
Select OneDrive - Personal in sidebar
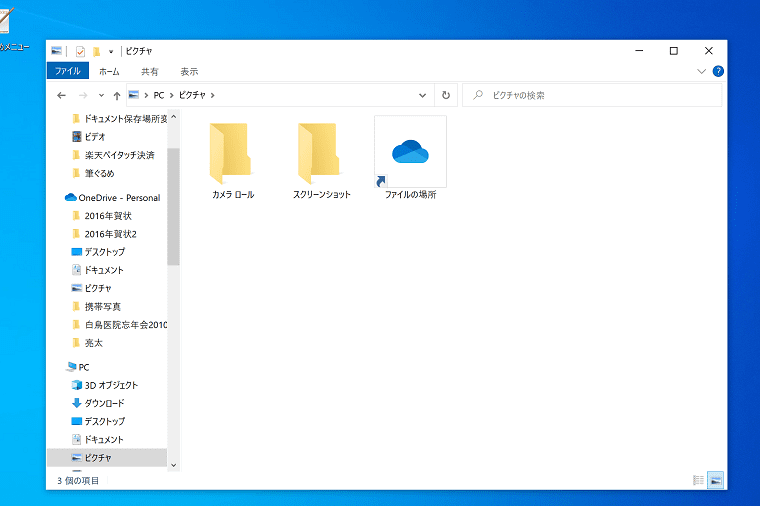pos(112,198)
